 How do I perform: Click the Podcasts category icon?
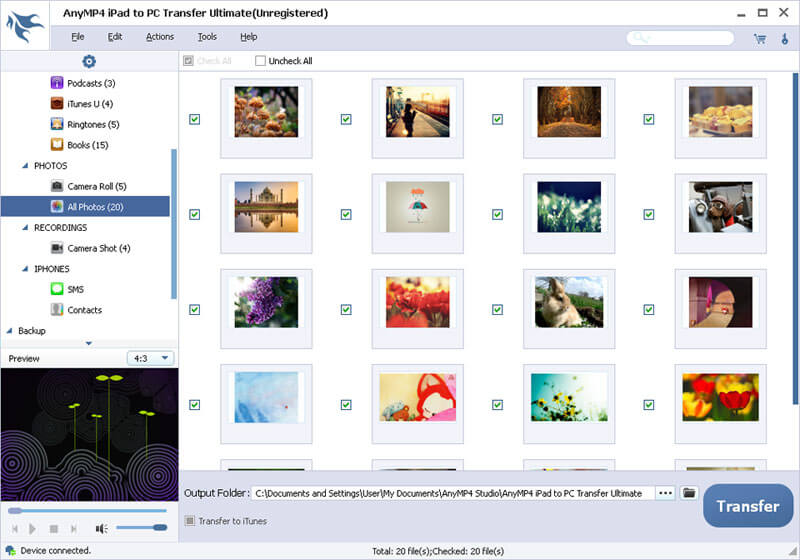tap(57, 83)
